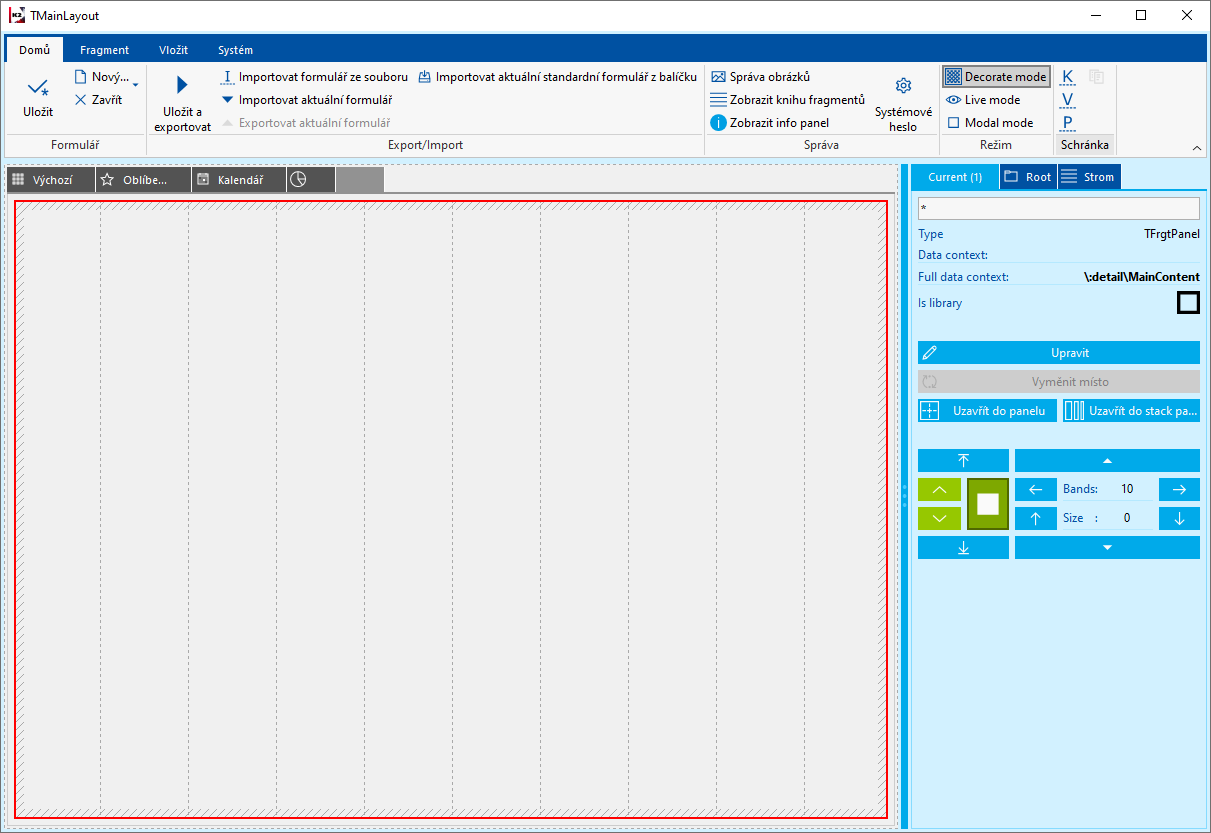Click the P clipboard button

click(1068, 123)
